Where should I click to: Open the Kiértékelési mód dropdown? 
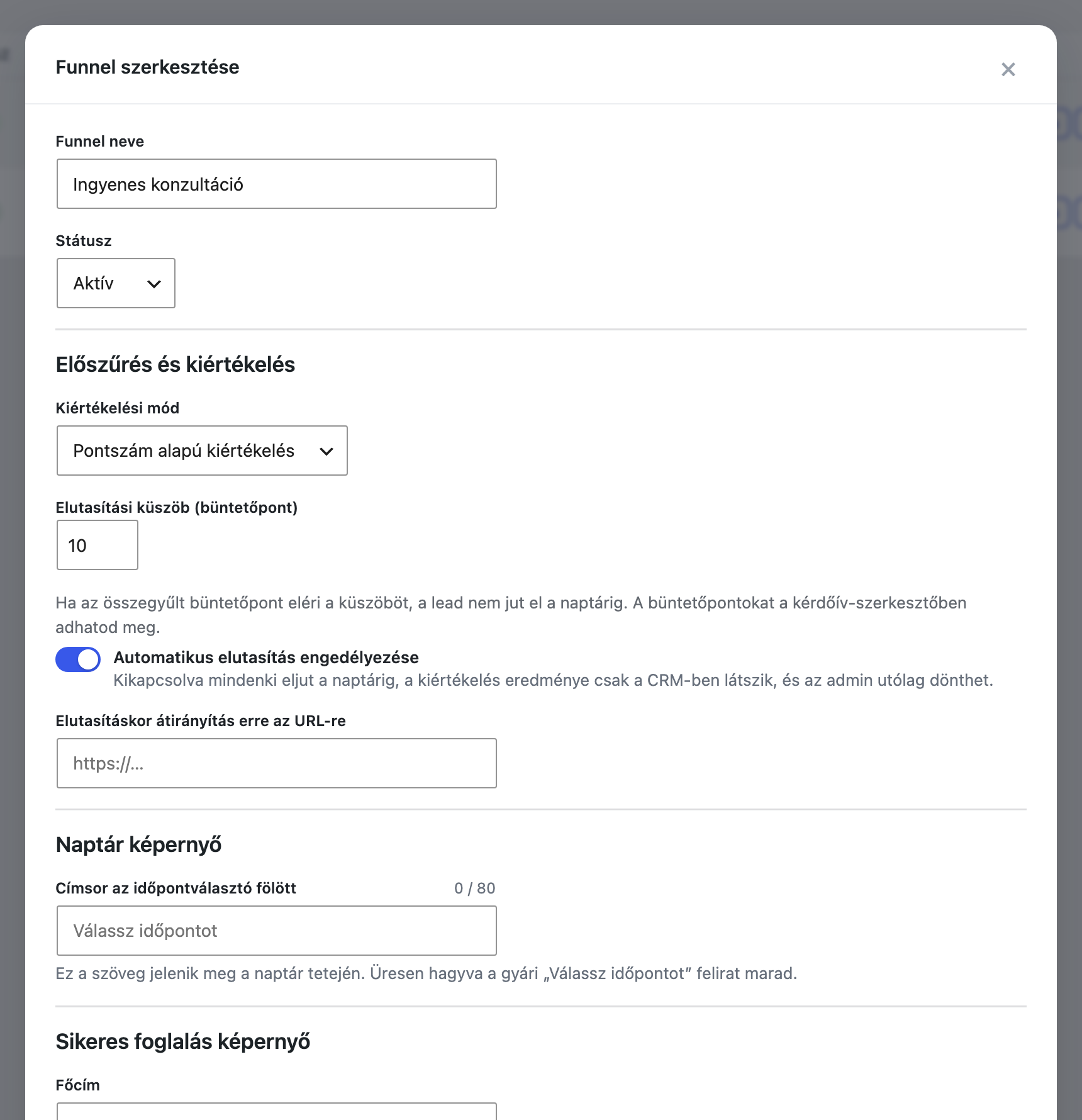202,451
